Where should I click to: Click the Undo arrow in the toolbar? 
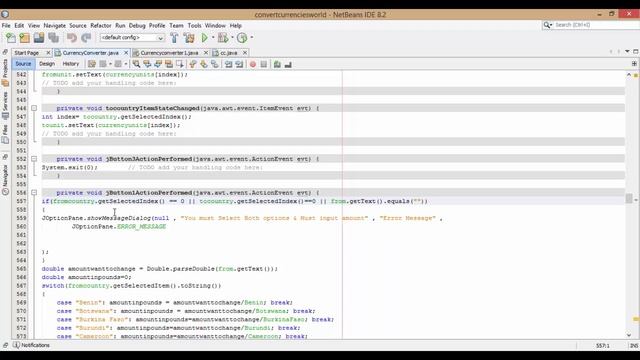pos(72,38)
